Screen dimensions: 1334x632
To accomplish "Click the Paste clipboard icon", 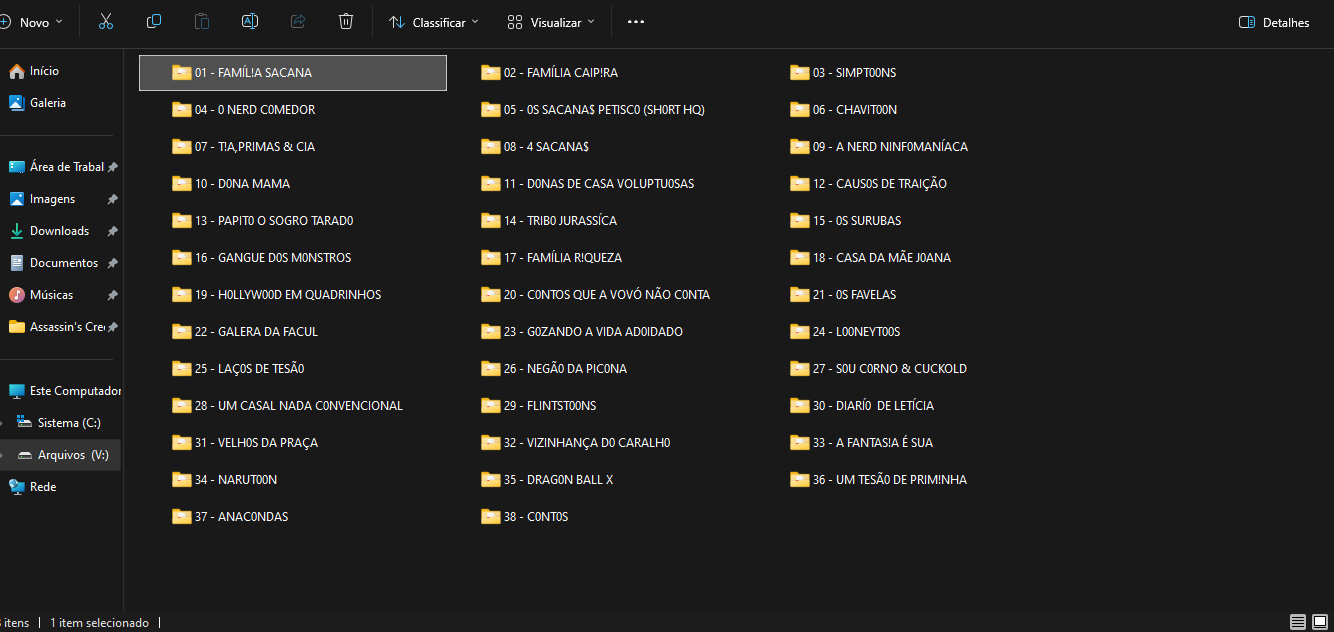I will coord(202,22).
